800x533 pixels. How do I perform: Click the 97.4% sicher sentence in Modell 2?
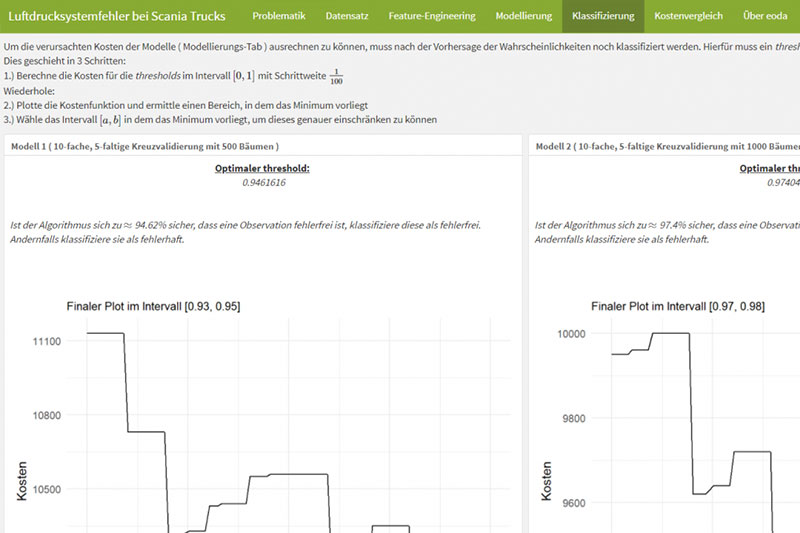point(667,225)
